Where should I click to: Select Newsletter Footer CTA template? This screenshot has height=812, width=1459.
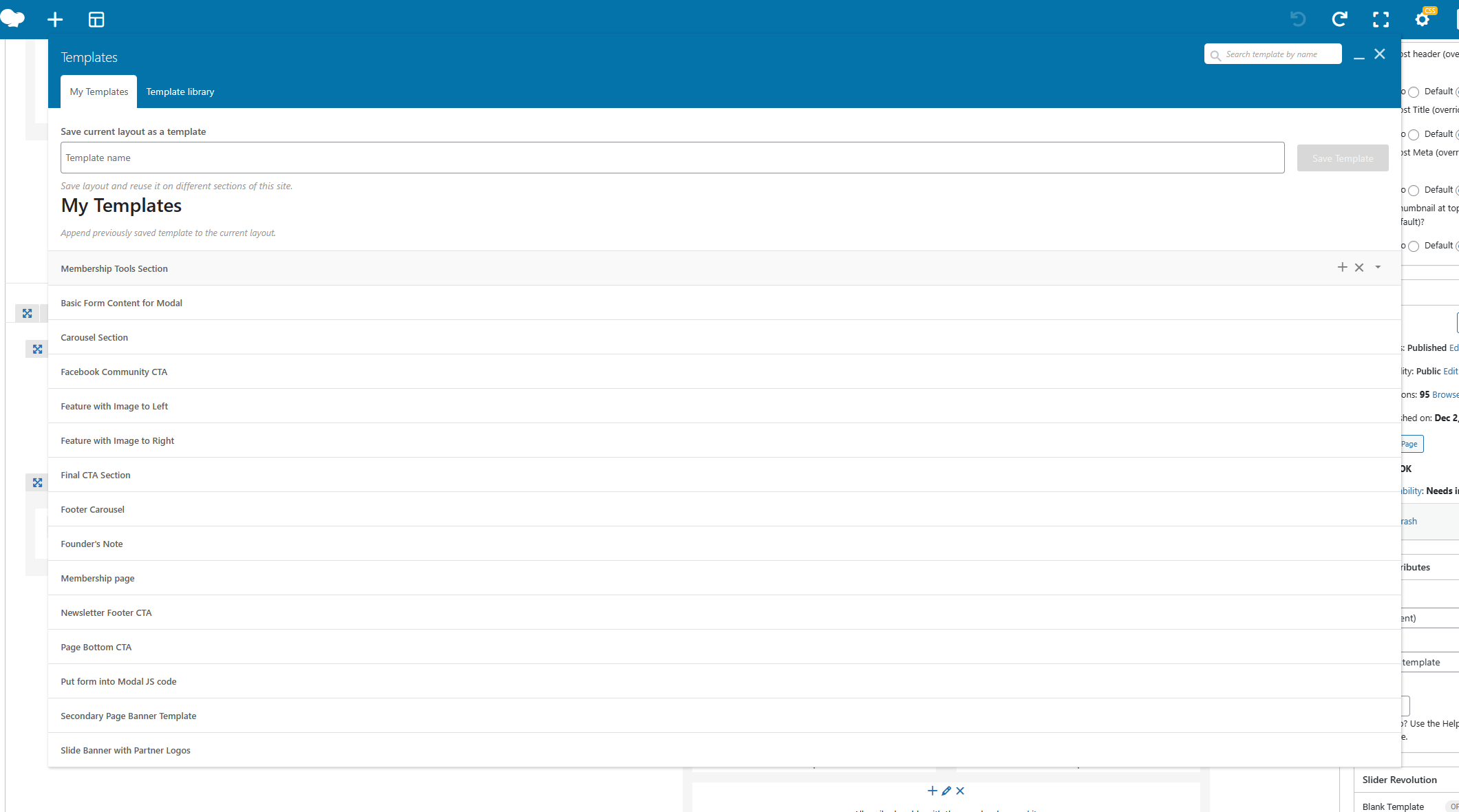(x=725, y=612)
